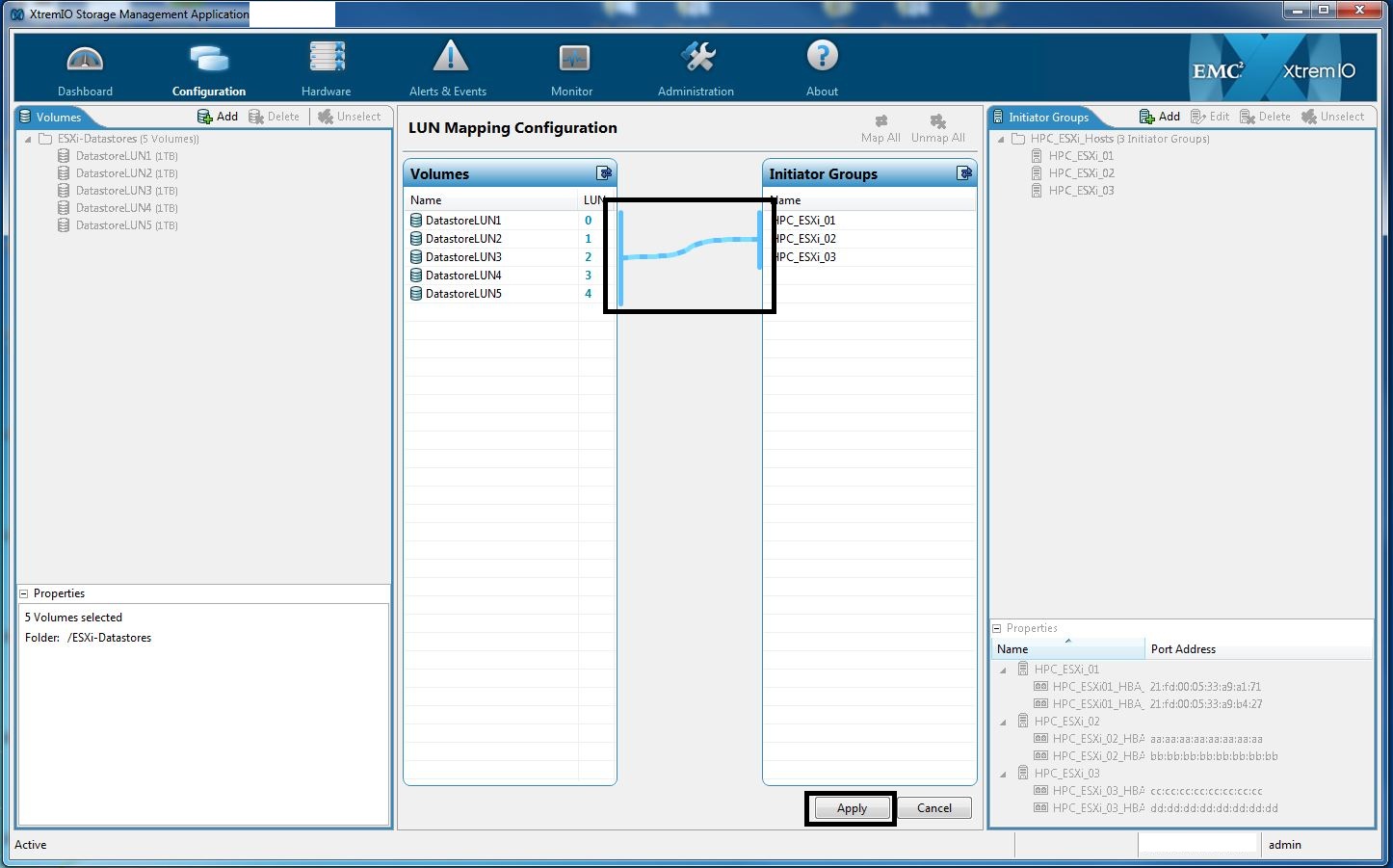Screen dimensions: 1393x868
Task: Sort by the Port Address column
Action: click(x=1183, y=649)
